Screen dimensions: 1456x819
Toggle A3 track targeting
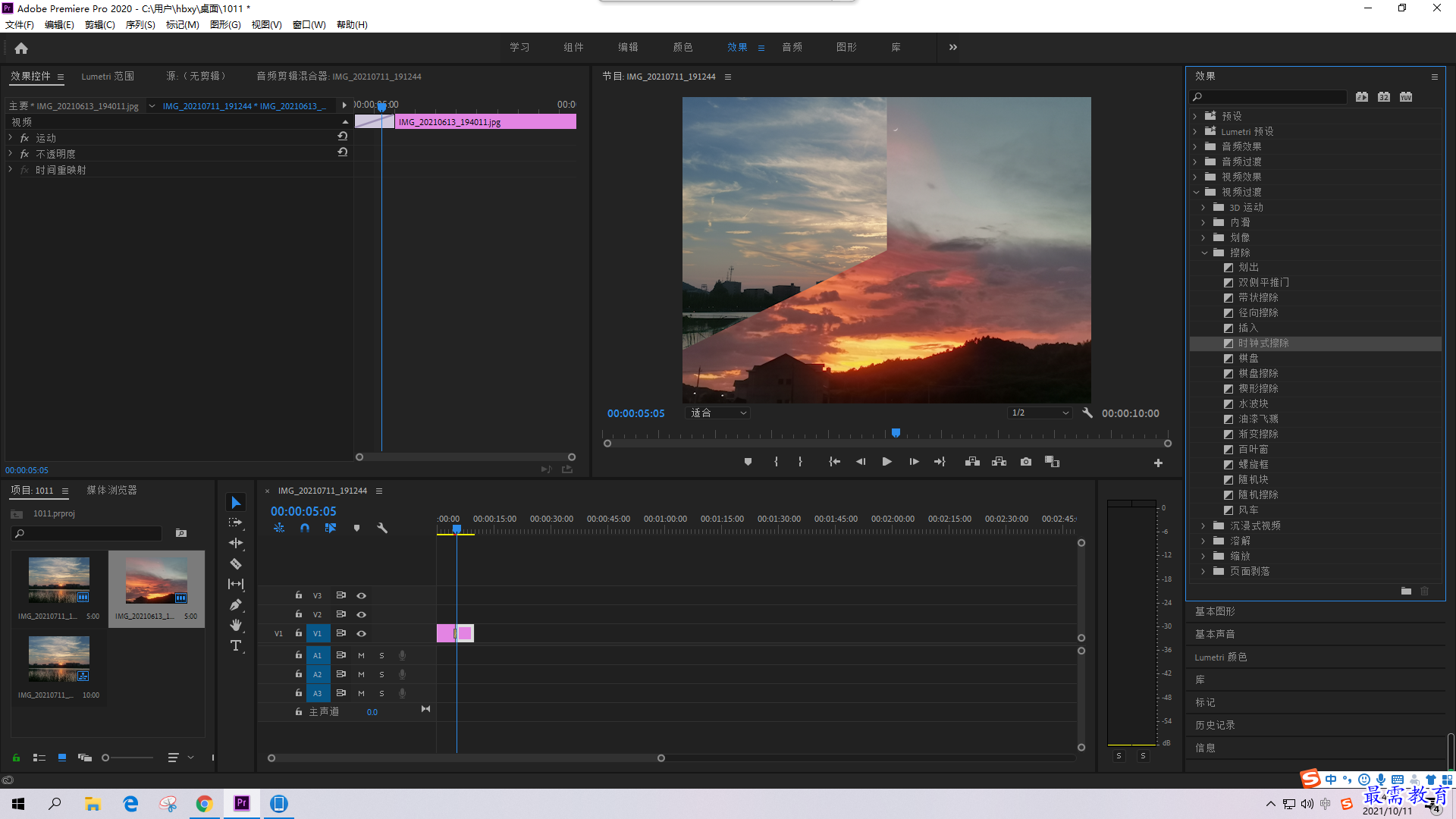pyautogui.click(x=318, y=693)
